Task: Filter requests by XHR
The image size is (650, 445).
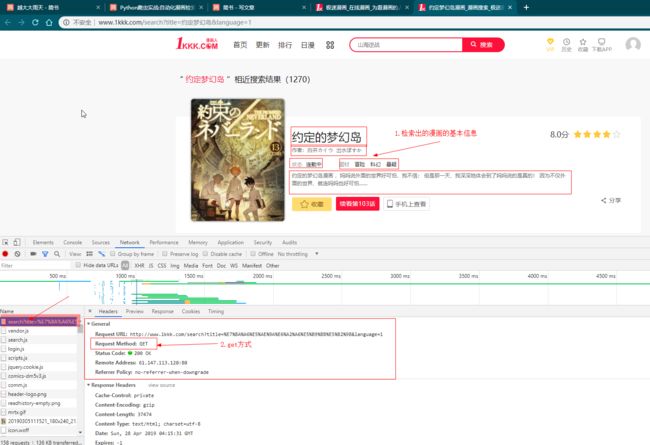Action: click(139, 265)
